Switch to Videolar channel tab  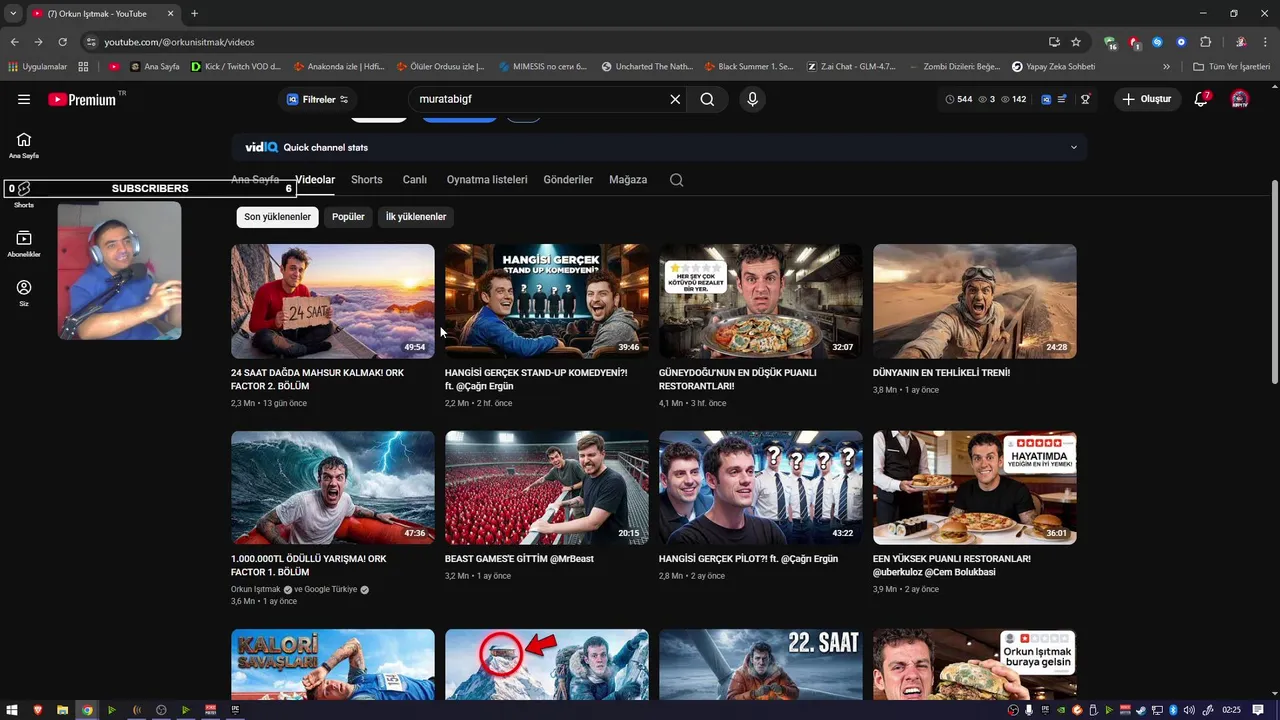pyautogui.click(x=315, y=180)
